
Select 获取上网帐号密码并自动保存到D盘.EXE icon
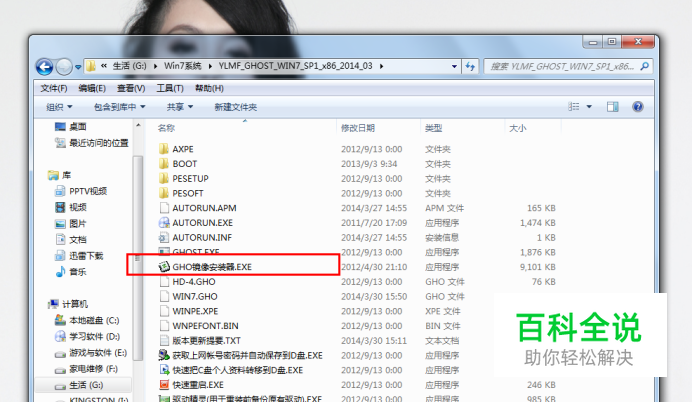tap(164, 355)
